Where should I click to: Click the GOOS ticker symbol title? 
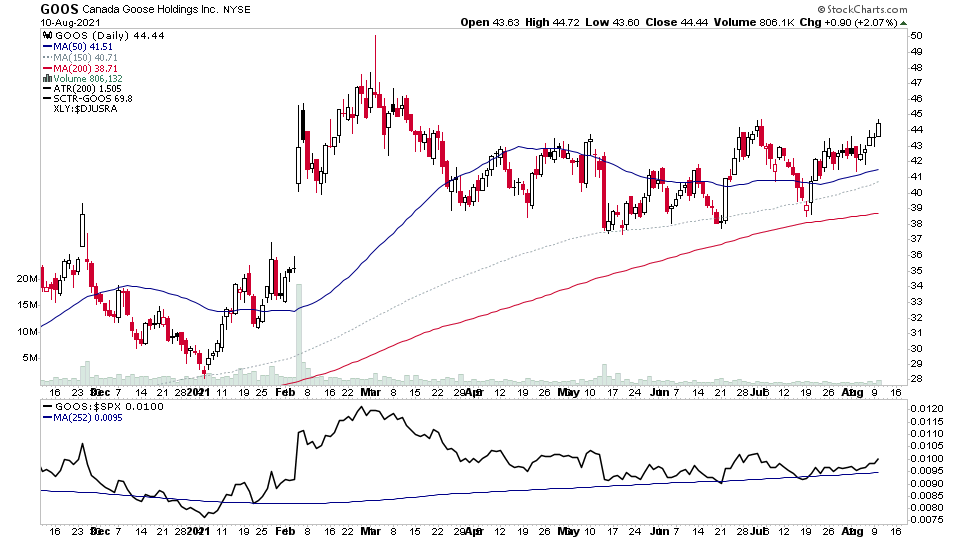tap(59, 9)
